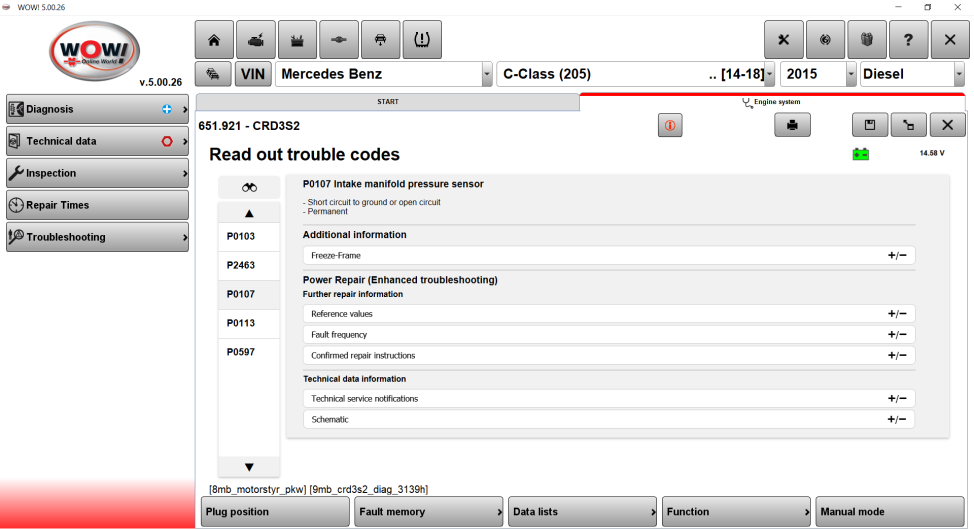Screen dimensions: 974x529
Task: Click the 14.58 V voltage reading
Action: 932,153
